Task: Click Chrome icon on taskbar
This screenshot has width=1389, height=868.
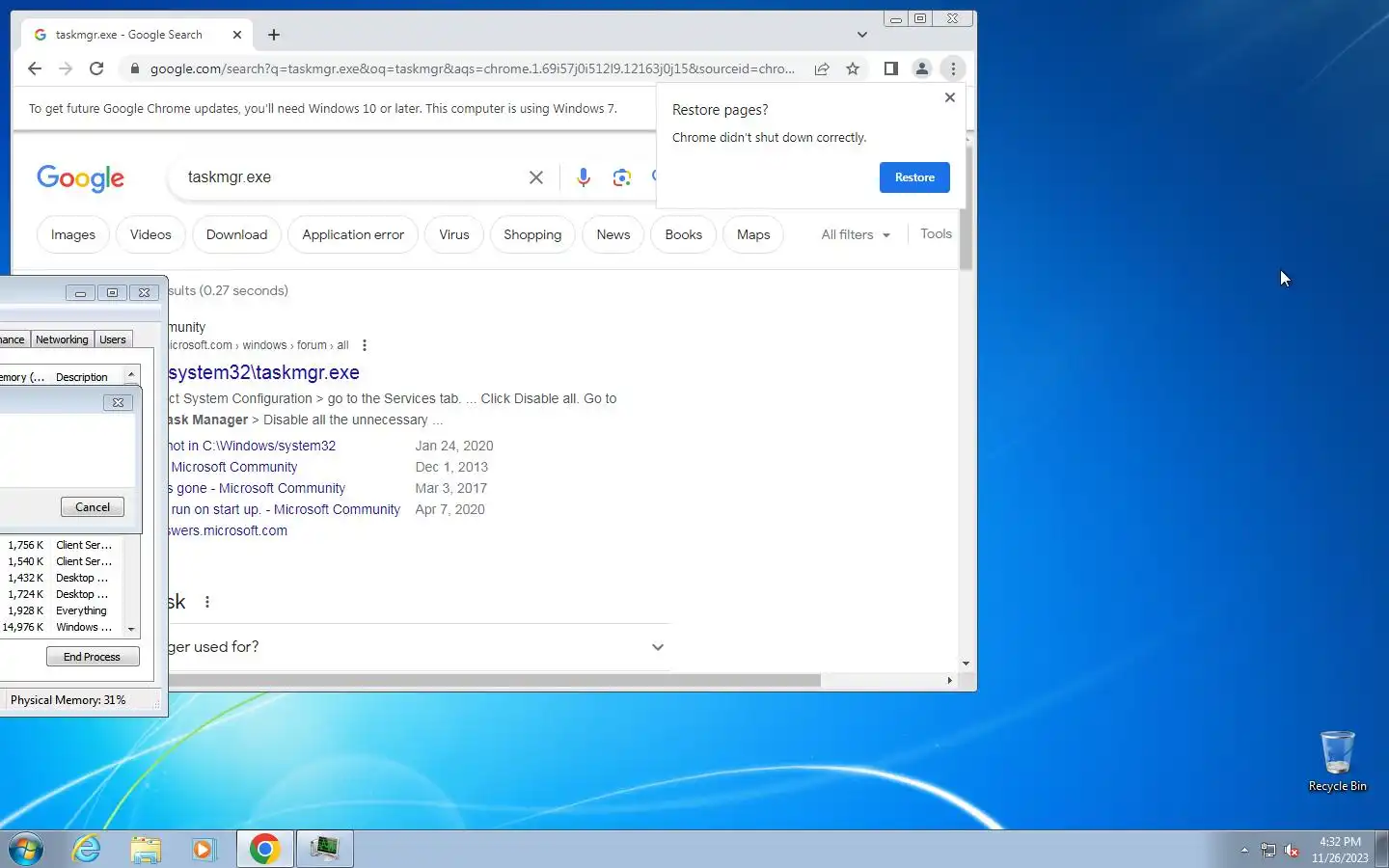Action: click(265, 849)
